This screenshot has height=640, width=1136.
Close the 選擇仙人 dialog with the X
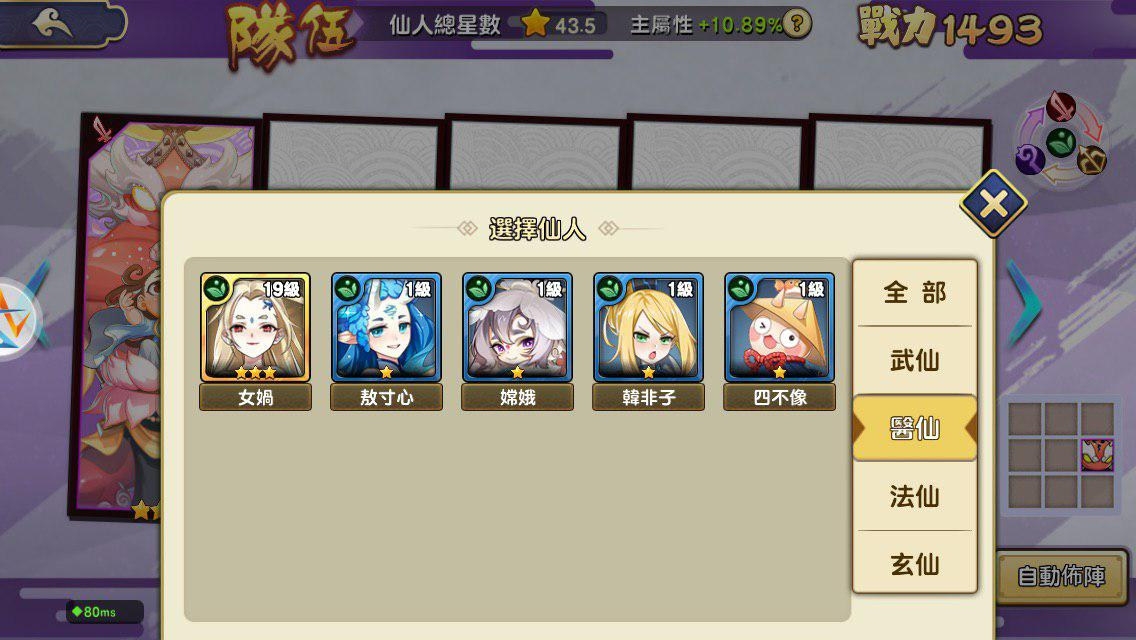(x=993, y=204)
